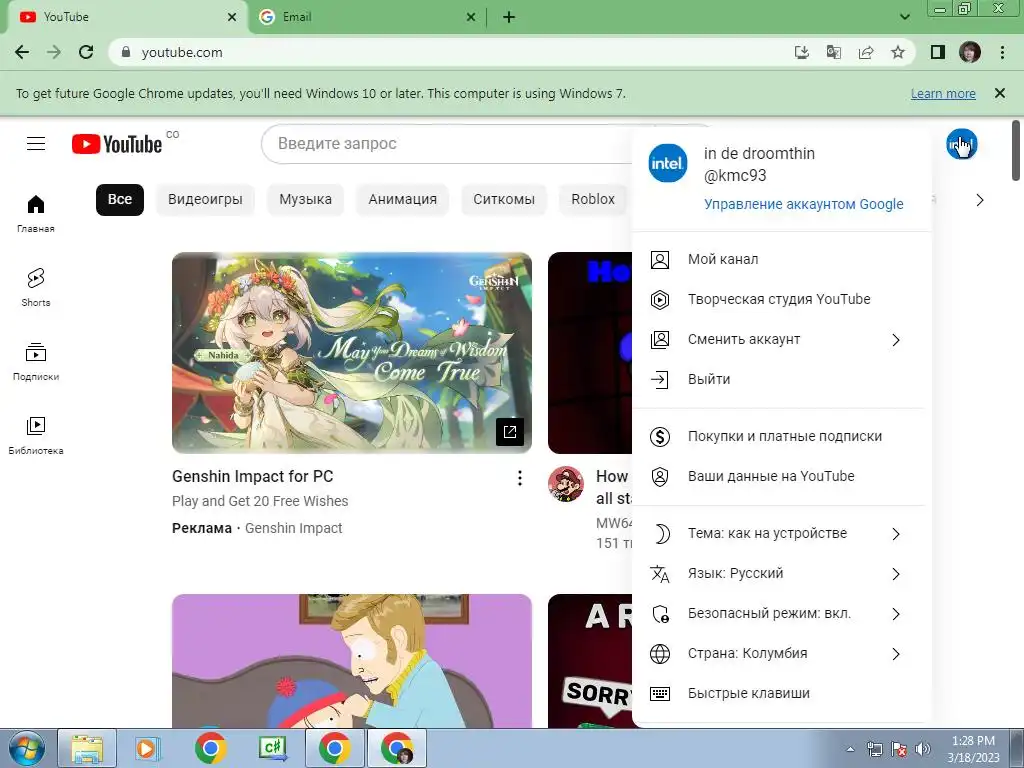Open the Chrome profile avatar
Screen dimensions: 1024x768
(970, 52)
